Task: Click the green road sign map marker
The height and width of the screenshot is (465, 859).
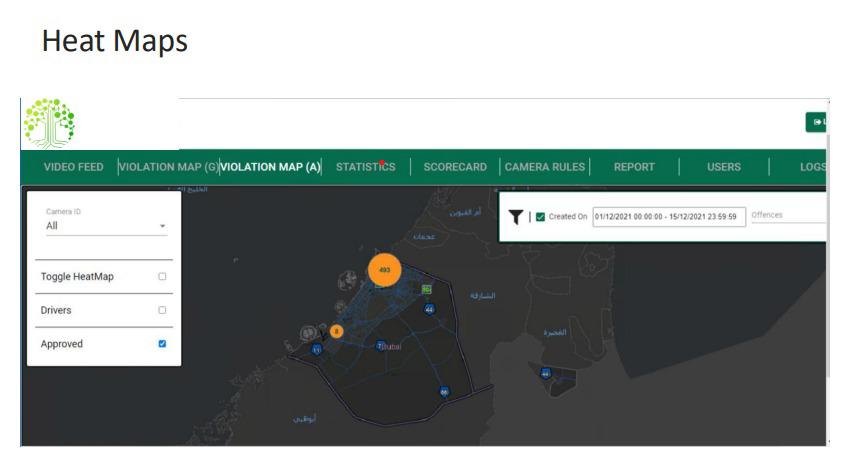Action: point(427,290)
